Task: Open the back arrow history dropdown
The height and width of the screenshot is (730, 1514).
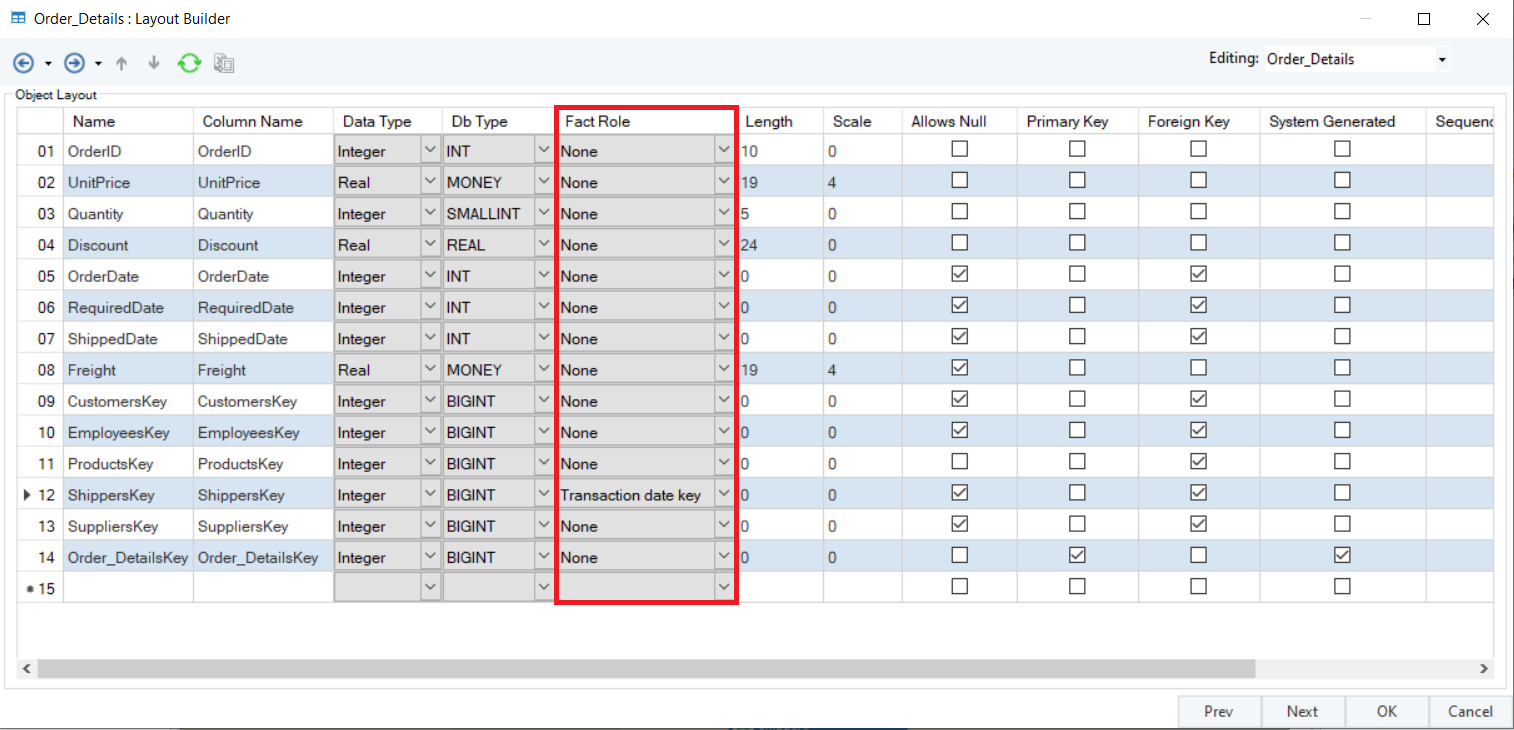Action: [48, 64]
